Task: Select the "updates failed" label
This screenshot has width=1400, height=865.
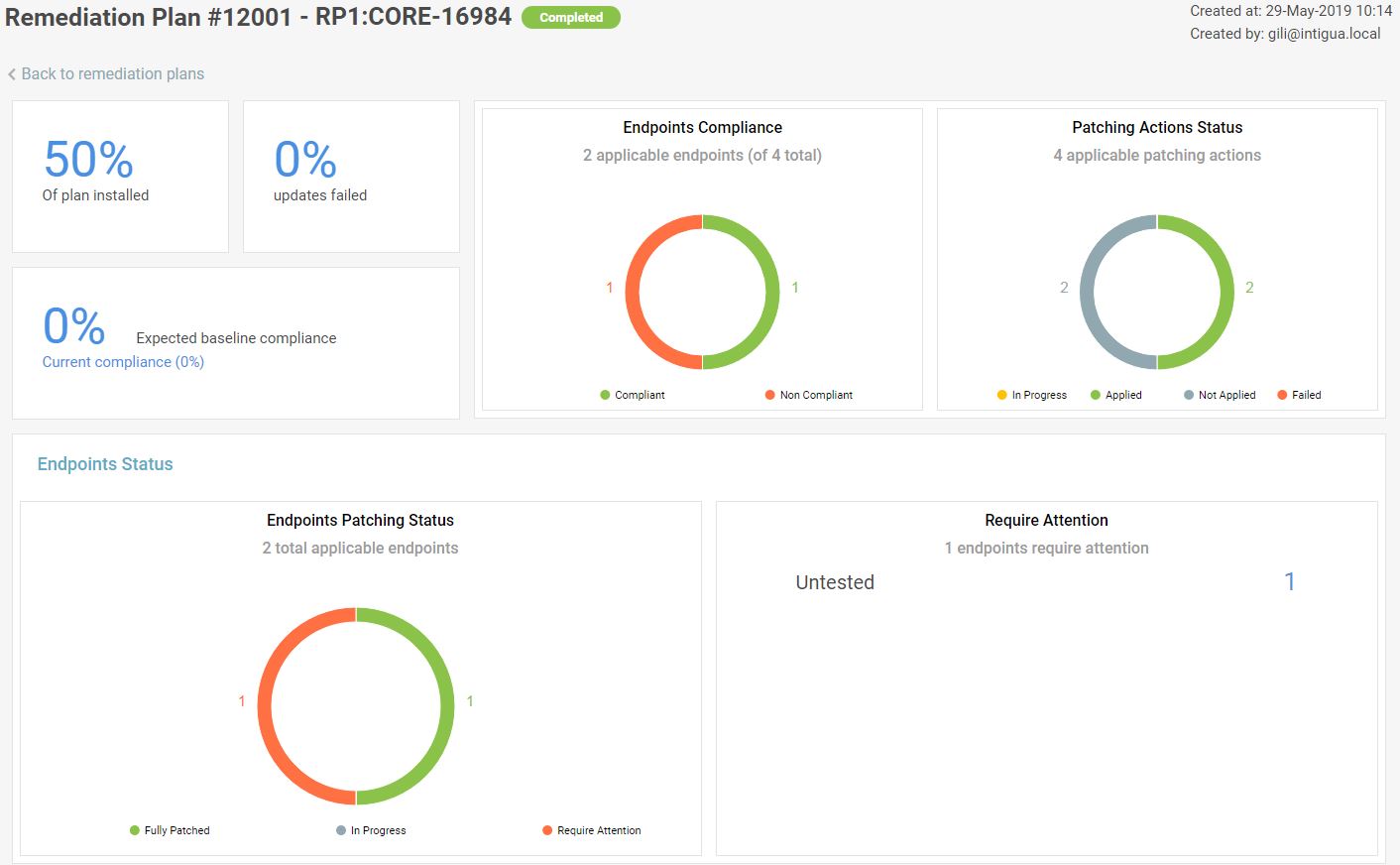Action: (320, 195)
